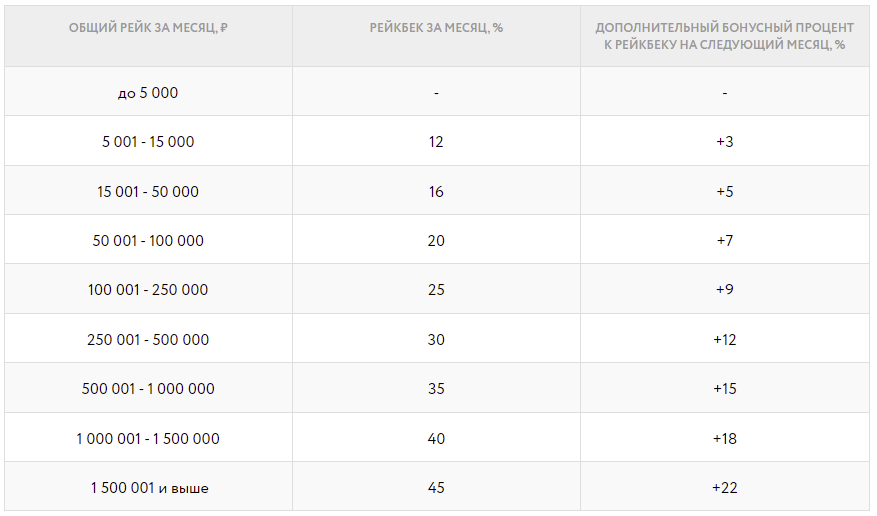The height and width of the screenshot is (516, 877).
Task: Click the "до 5 000" rake cell
Action: (x=148, y=93)
